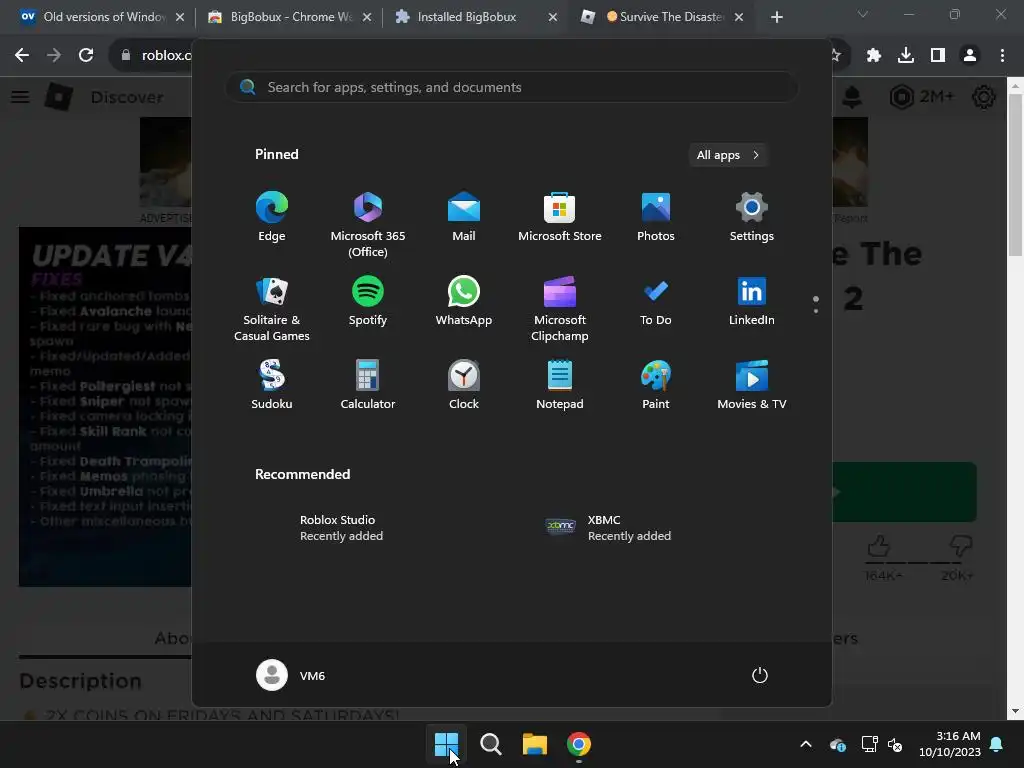Switch to Chrome on the taskbar
Viewport: 1024px width, 768px height.
click(x=579, y=744)
